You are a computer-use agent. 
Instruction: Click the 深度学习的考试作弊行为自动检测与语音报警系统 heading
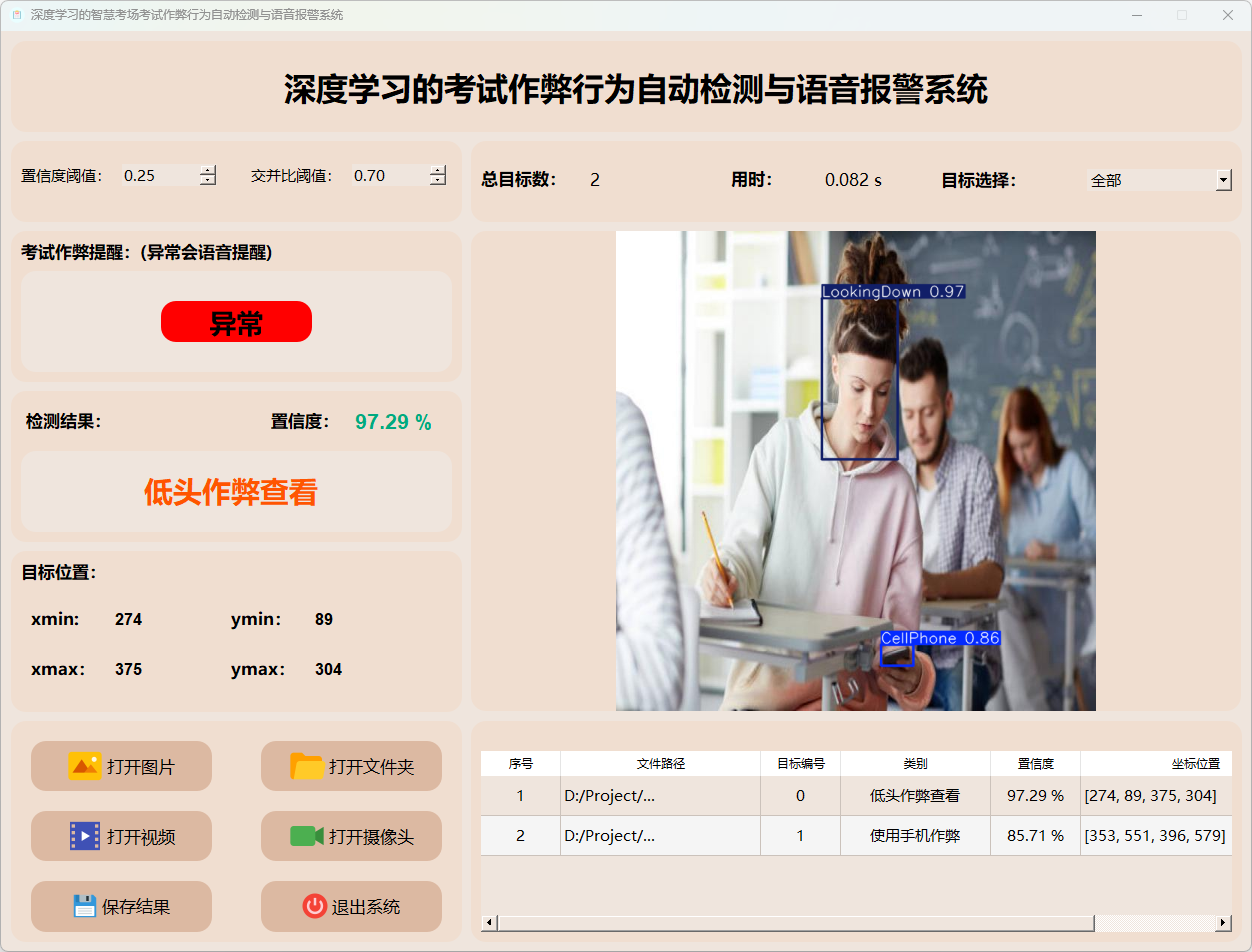pos(636,90)
